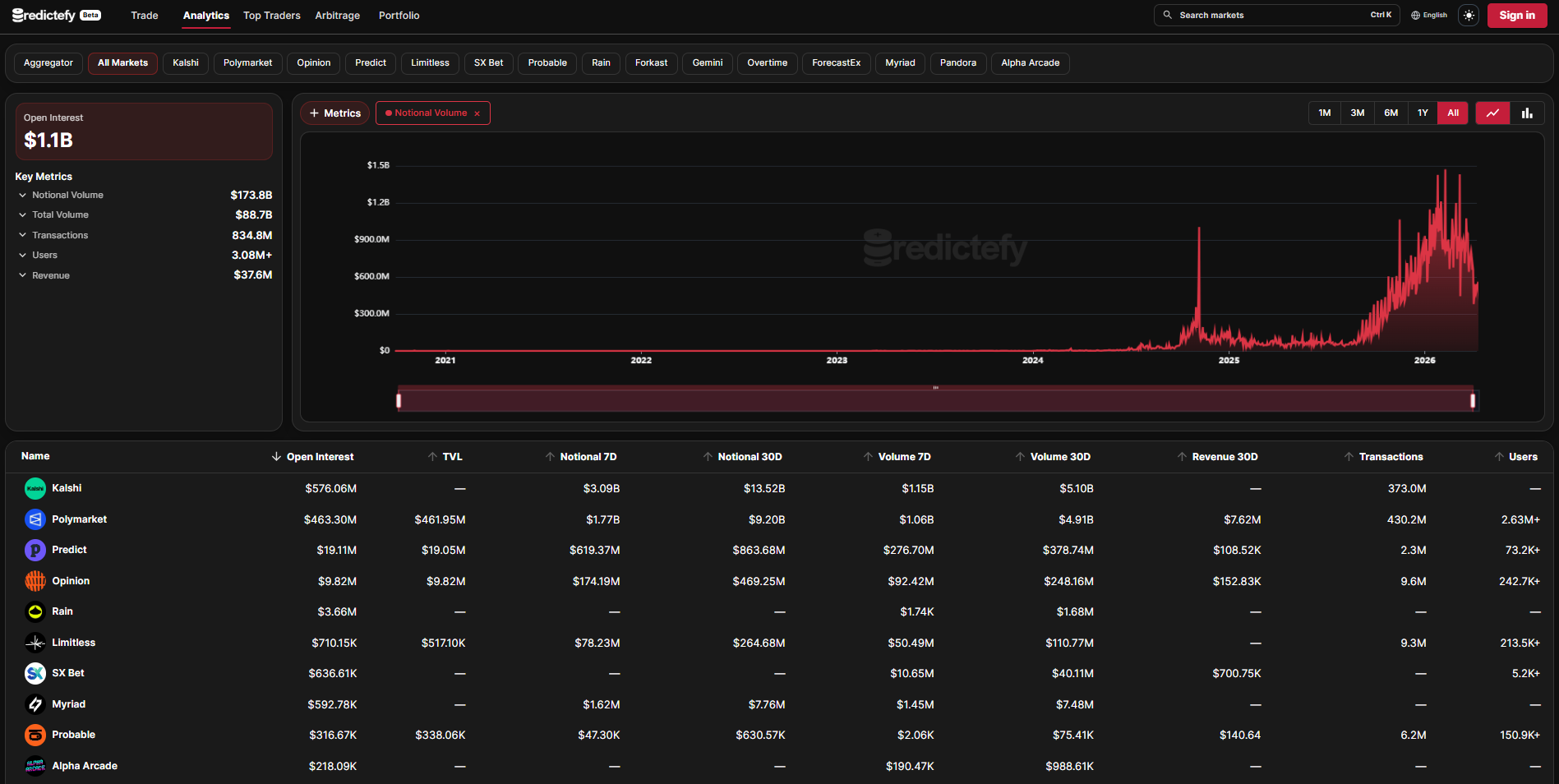Screen dimensions: 1559x784
Task: Select the 6M time range
Action: click(1391, 113)
